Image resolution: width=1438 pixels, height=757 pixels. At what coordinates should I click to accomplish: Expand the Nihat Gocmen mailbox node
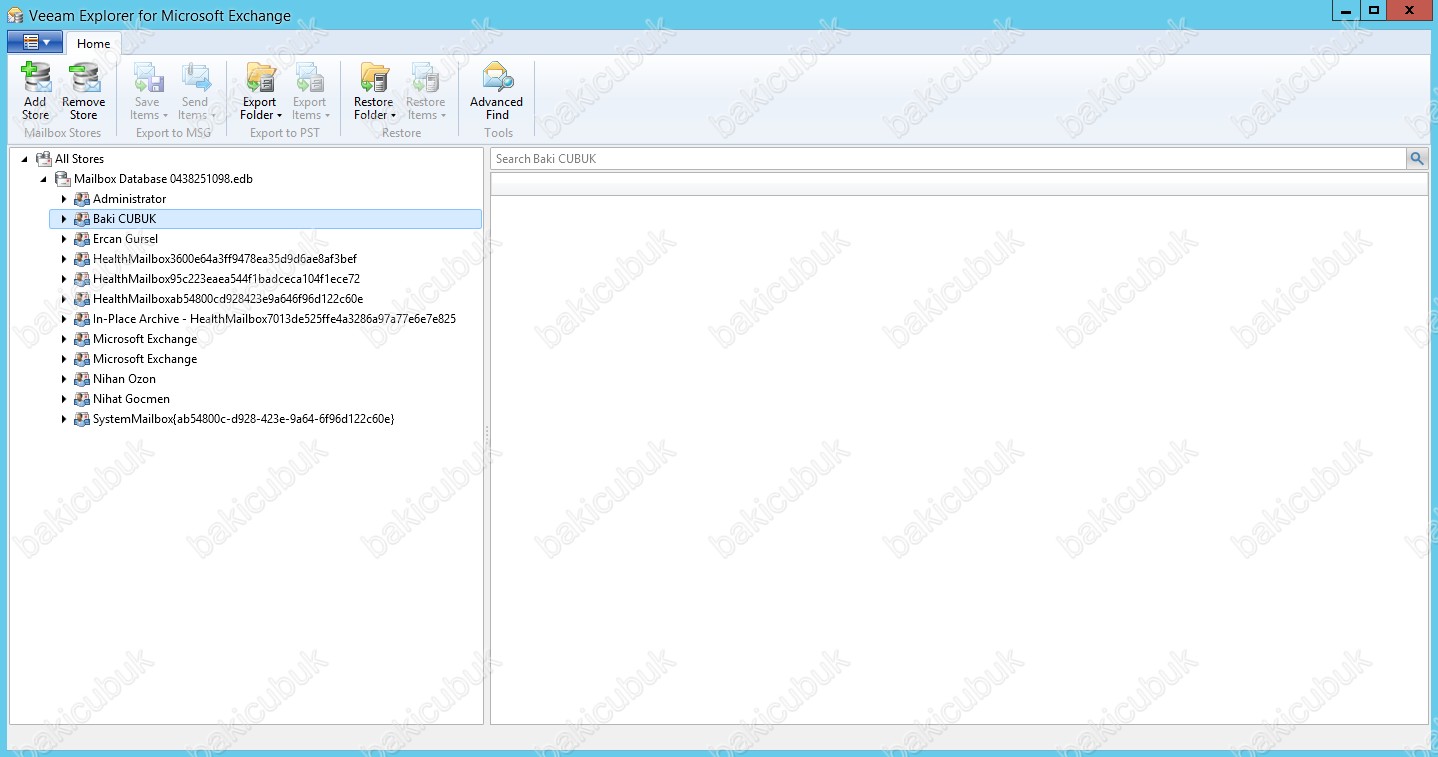[x=64, y=399]
